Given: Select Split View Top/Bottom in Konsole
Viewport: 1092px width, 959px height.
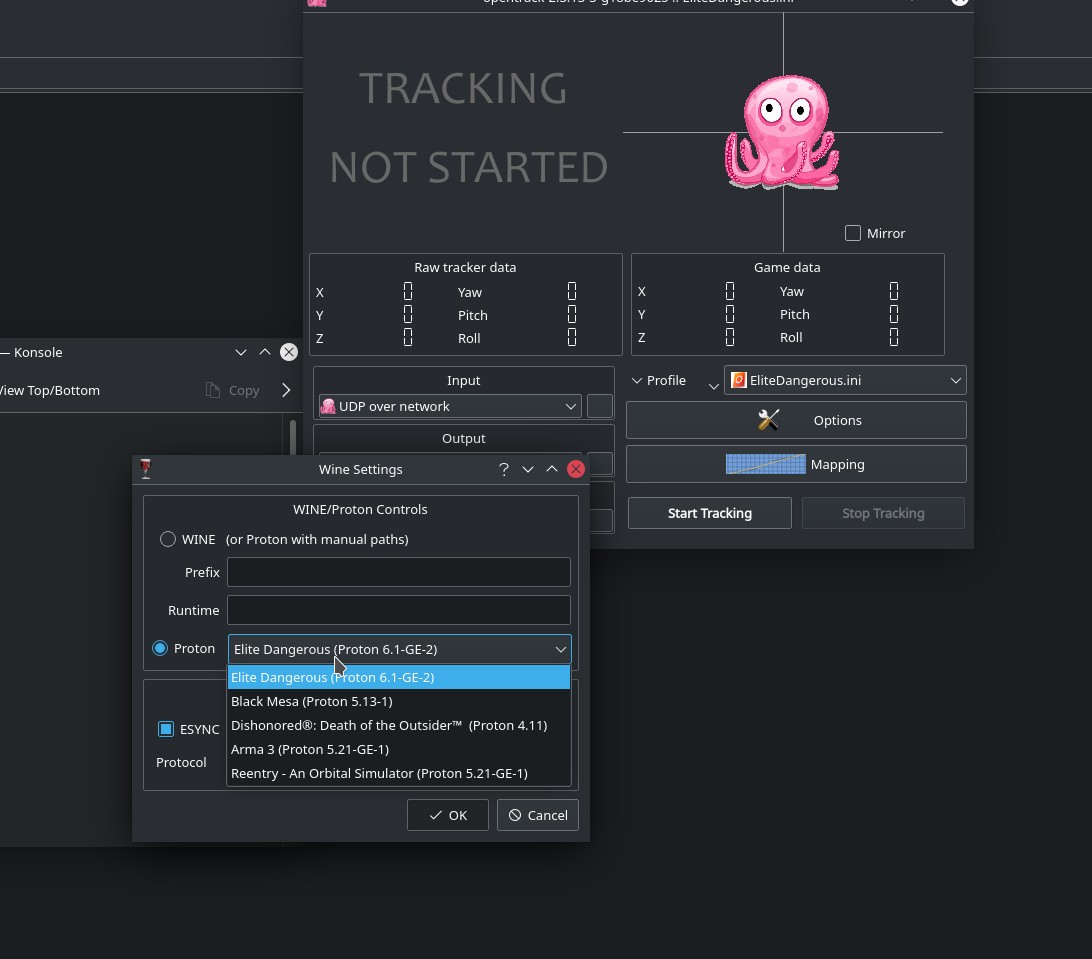Looking at the screenshot, I should (49, 391).
